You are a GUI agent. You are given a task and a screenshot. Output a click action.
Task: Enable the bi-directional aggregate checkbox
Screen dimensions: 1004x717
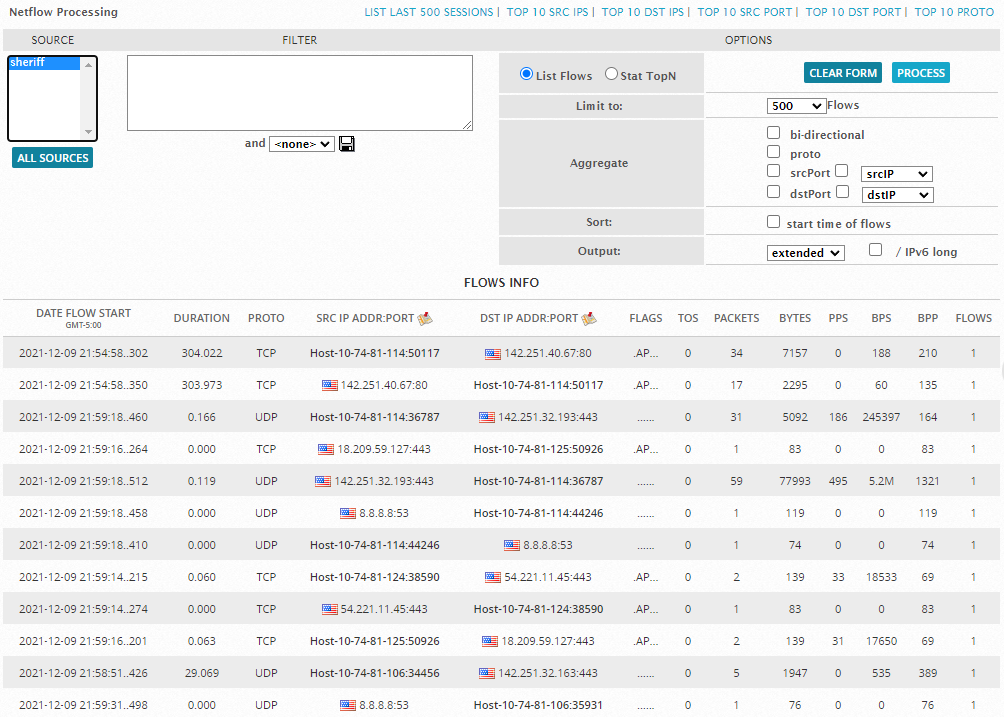point(773,133)
